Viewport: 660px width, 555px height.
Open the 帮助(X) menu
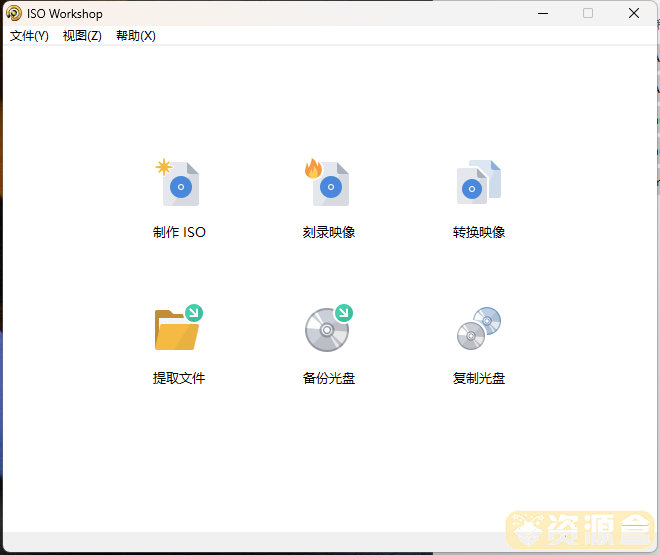[x=136, y=36]
